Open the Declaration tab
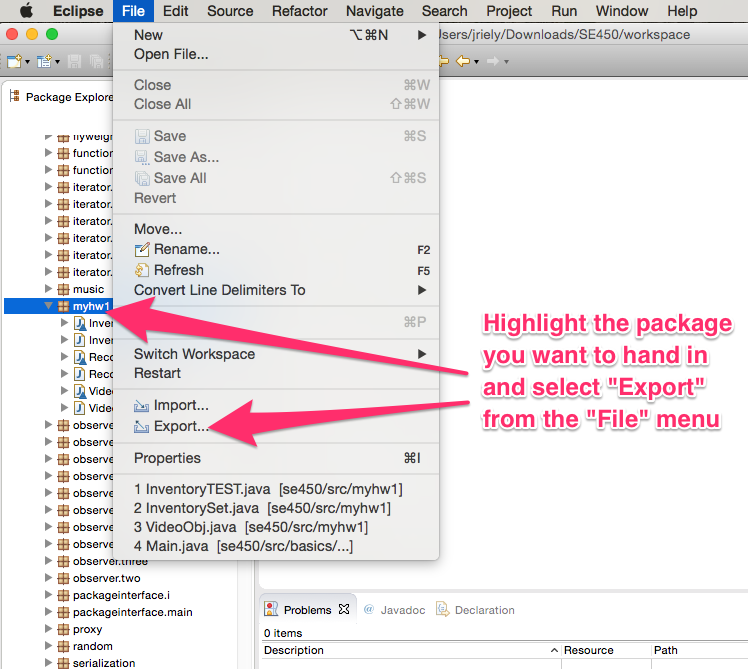This screenshot has height=669, width=748. point(483,610)
